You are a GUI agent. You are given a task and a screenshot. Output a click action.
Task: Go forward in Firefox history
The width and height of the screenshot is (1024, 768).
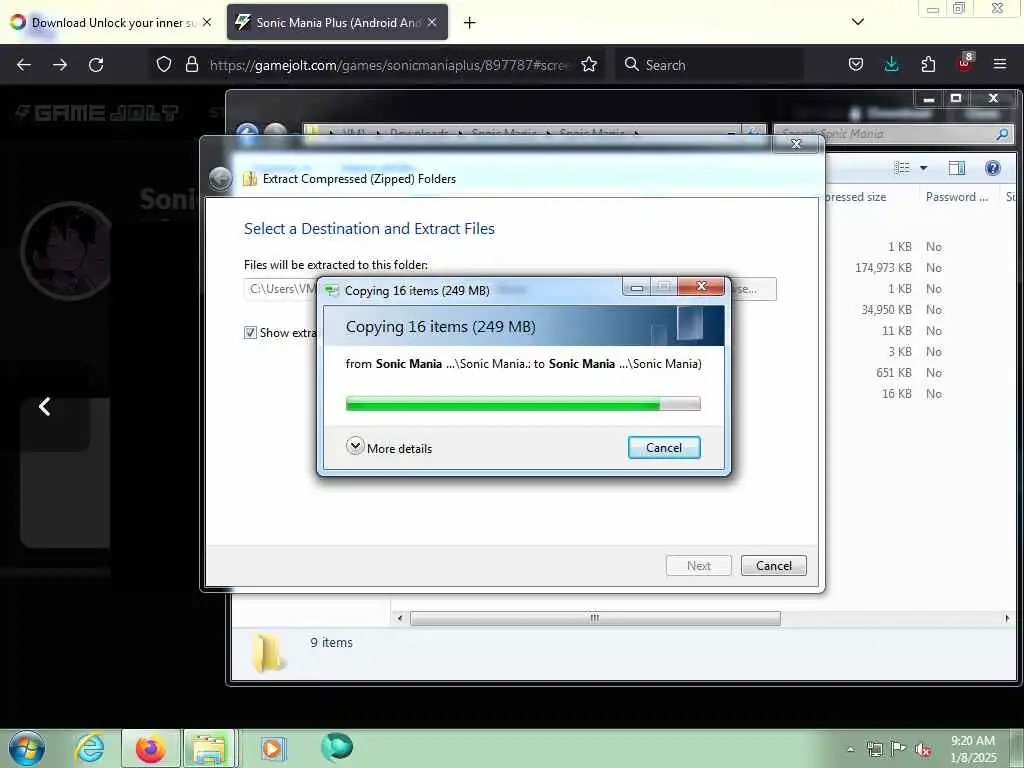coord(59,65)
